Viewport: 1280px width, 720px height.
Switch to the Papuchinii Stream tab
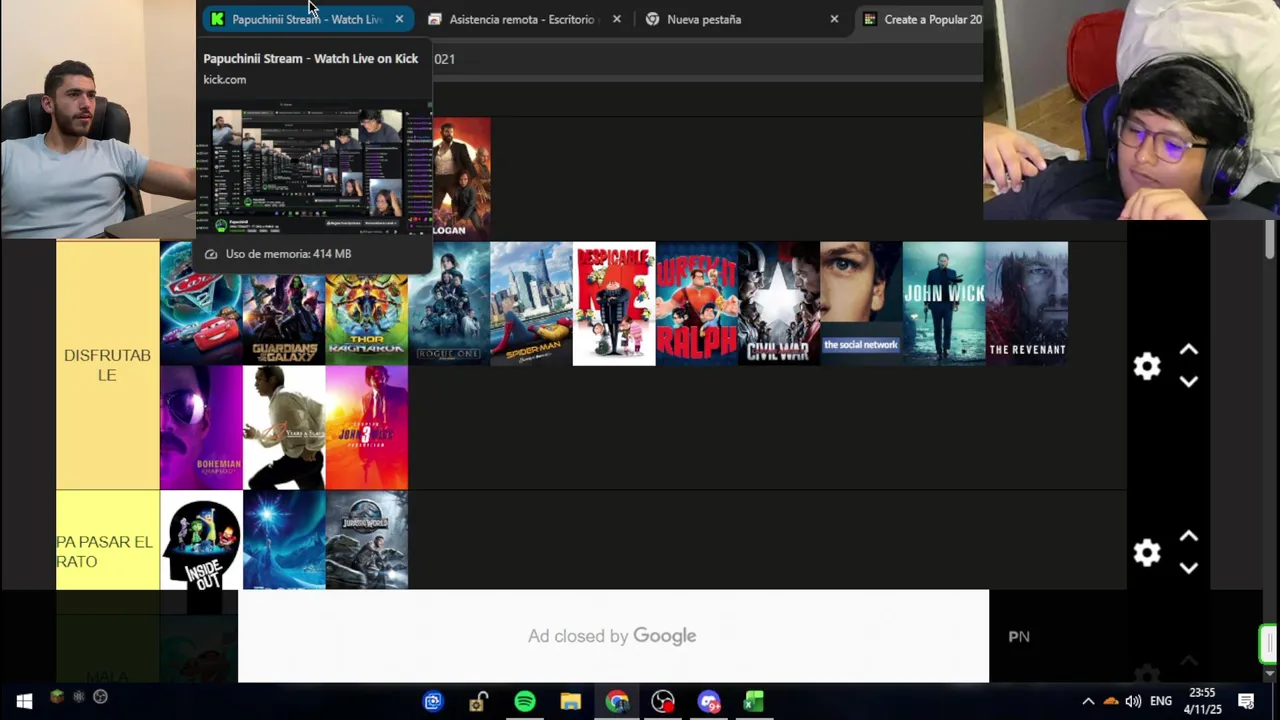(307, 19)
